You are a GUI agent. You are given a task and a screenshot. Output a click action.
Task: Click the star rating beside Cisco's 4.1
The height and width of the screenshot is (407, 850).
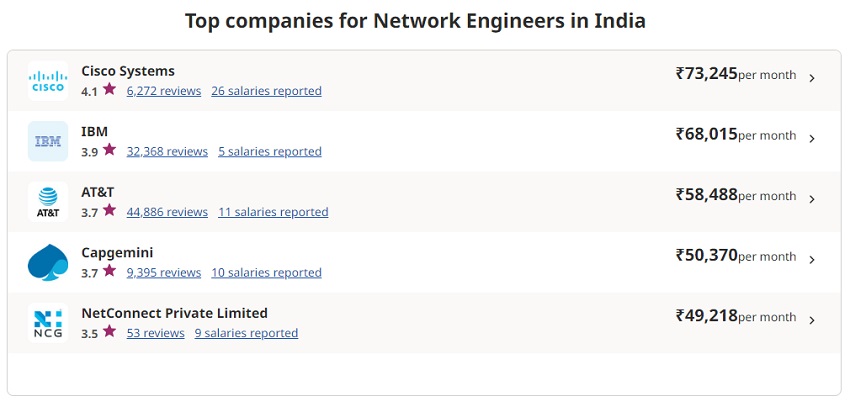[109, 90]
